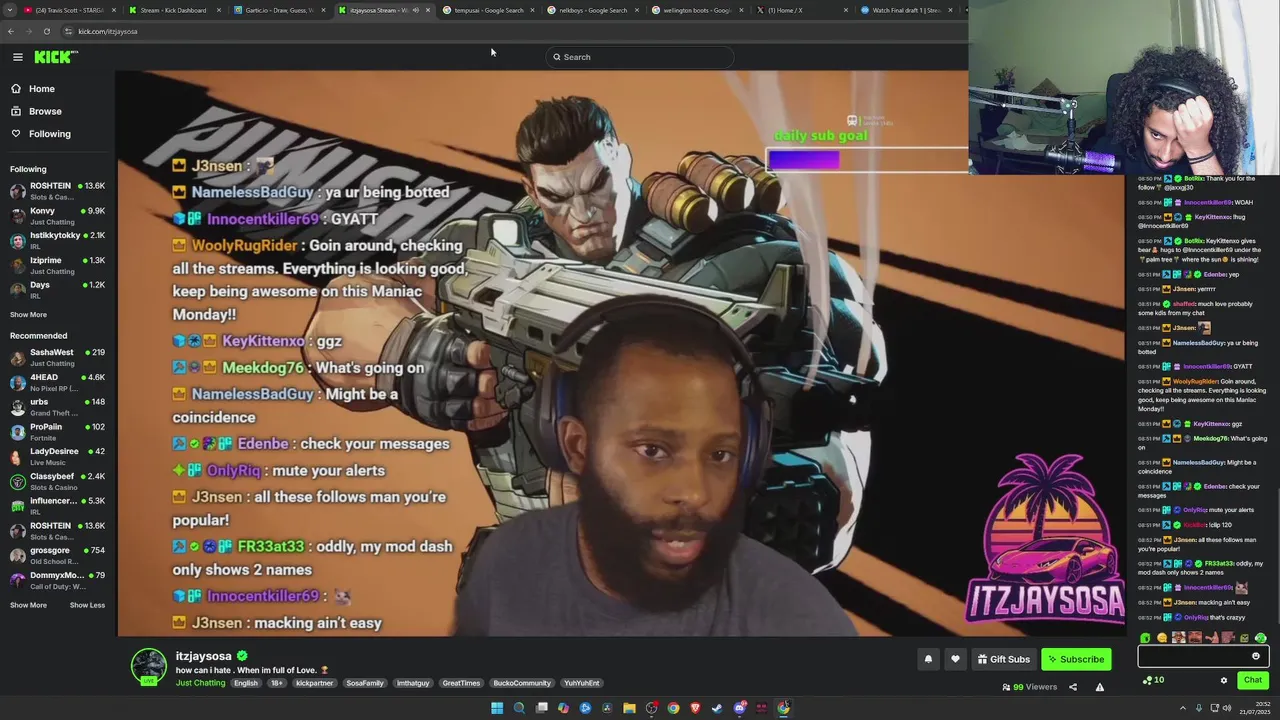Switch to tempusai Google Search tab

(x=488, y=10)
